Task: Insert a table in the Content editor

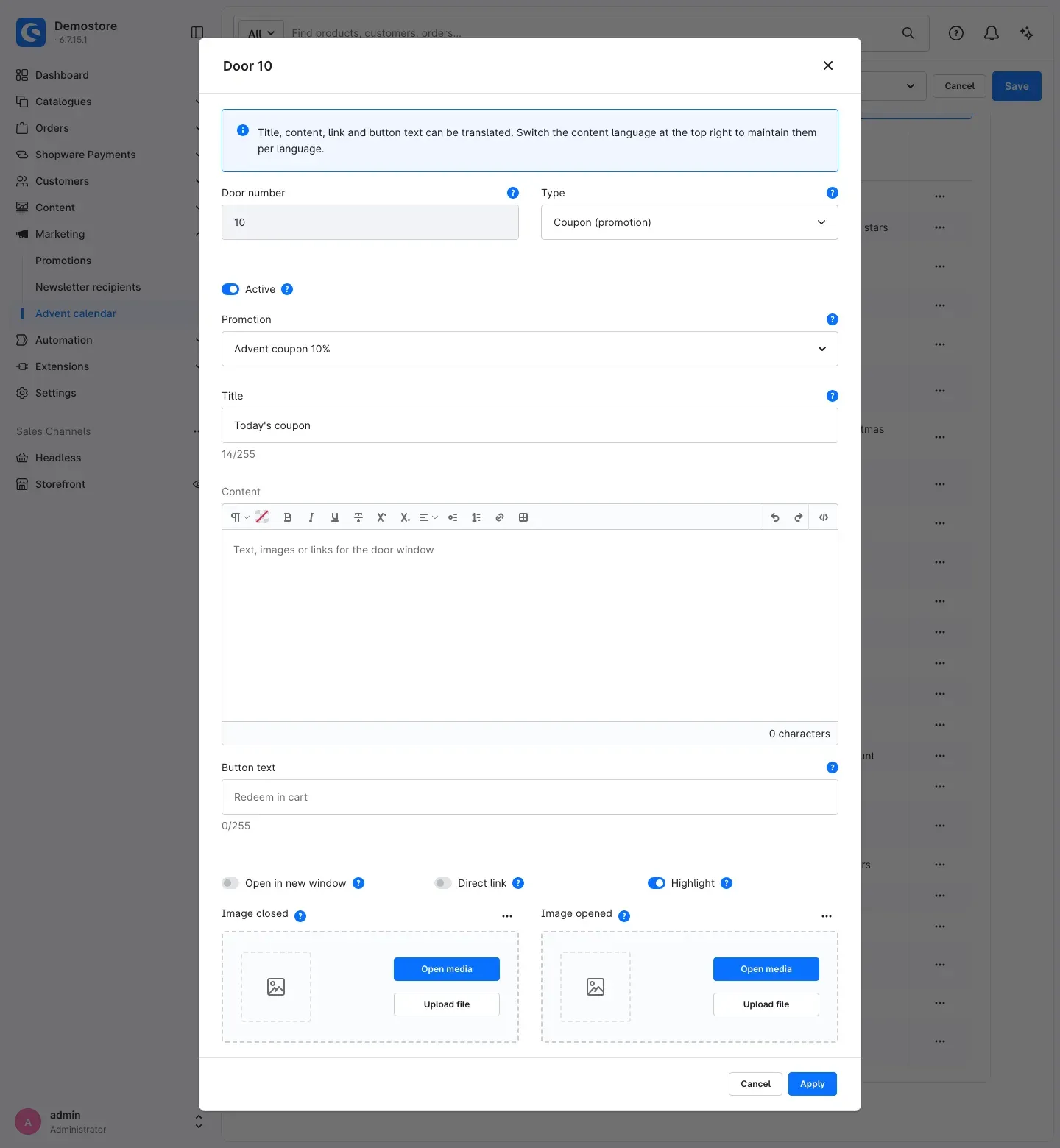Action: tap(523, 517)
